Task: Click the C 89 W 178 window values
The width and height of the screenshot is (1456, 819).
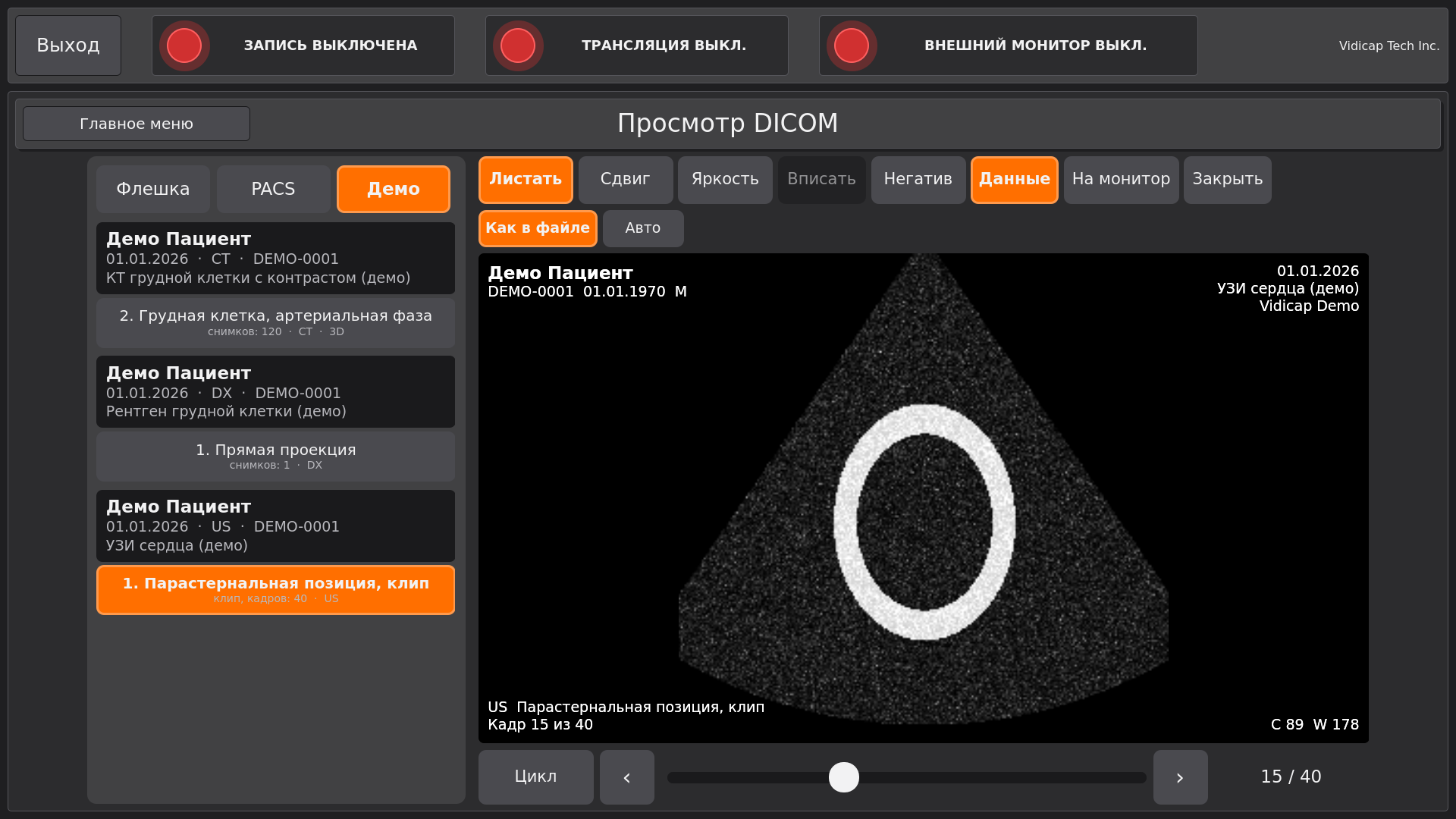Action: 1315,725
